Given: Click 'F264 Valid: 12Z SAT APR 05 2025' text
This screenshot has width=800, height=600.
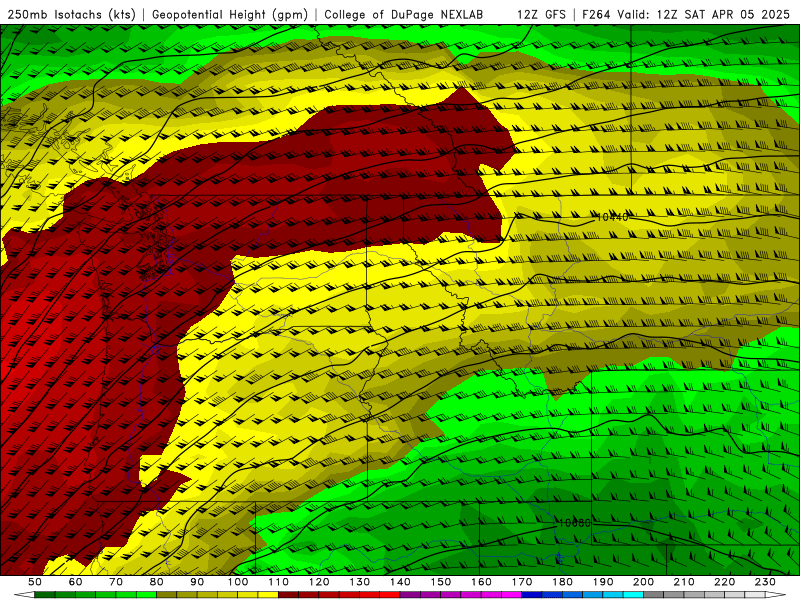Looking at the screenshot, I should [x=686, y=15].
